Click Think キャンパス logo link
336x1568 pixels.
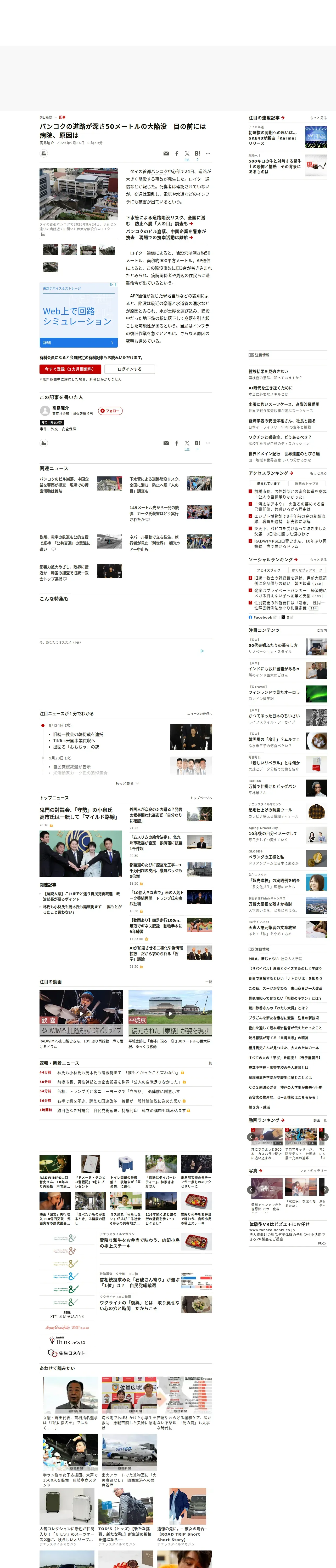67,1341
